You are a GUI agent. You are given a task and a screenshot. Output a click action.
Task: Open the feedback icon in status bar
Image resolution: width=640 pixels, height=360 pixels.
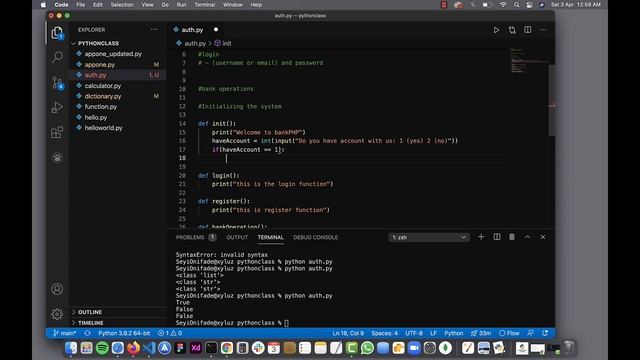pos(530,333)
